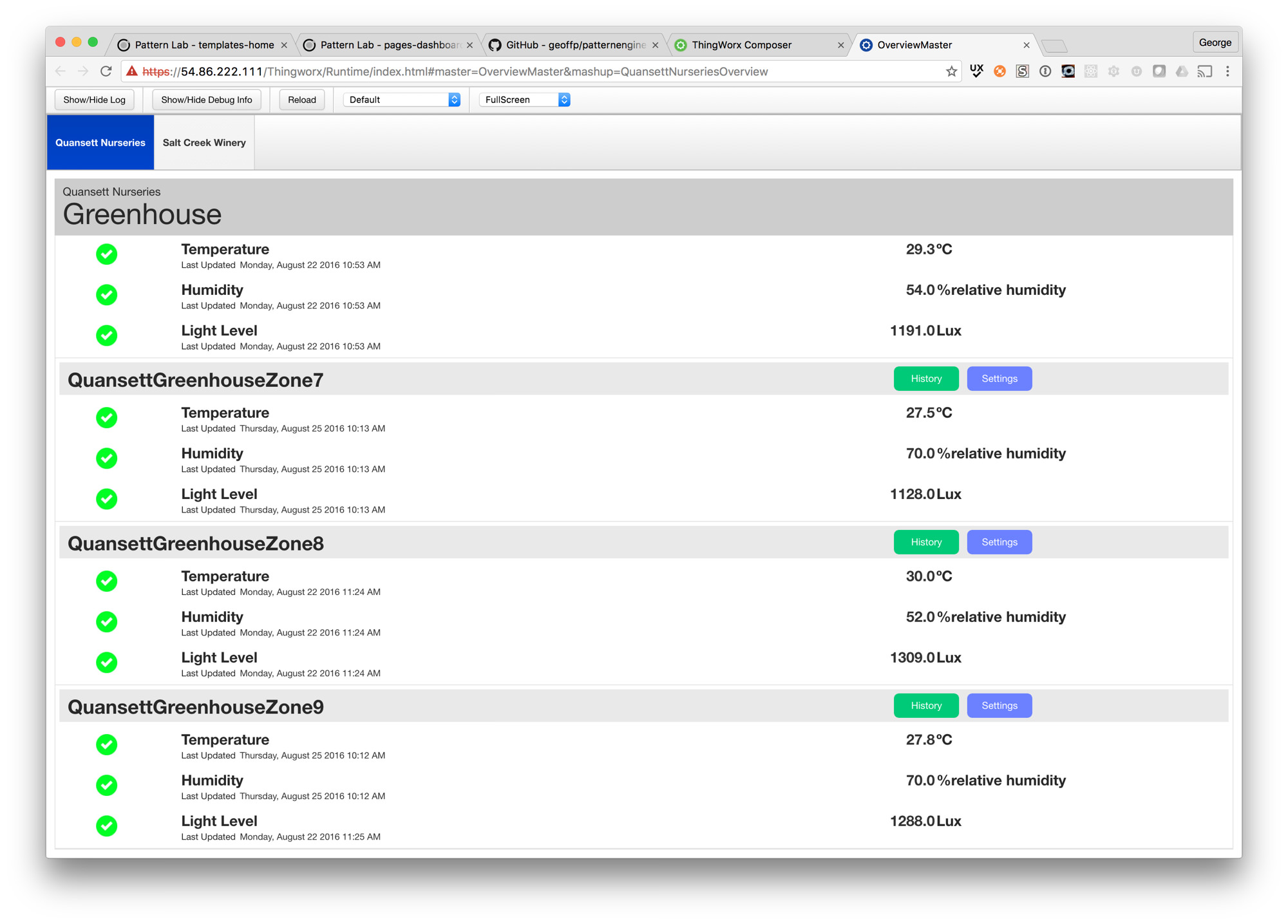Open the FullScreen dropdown selector
The image size is (1288, 924).
(525, 100)
